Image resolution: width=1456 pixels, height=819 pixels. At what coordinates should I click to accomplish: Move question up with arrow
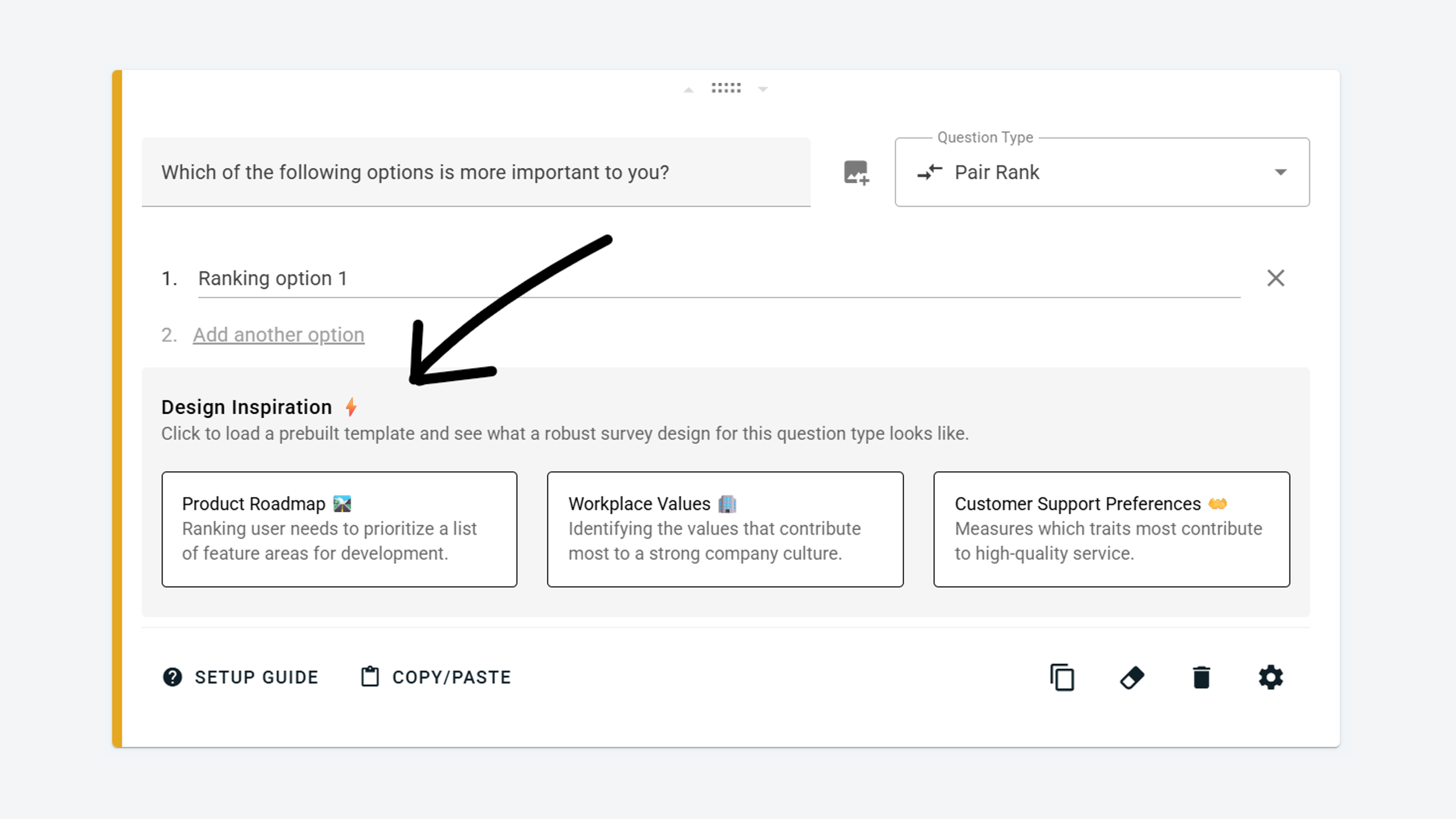point(688,90)
